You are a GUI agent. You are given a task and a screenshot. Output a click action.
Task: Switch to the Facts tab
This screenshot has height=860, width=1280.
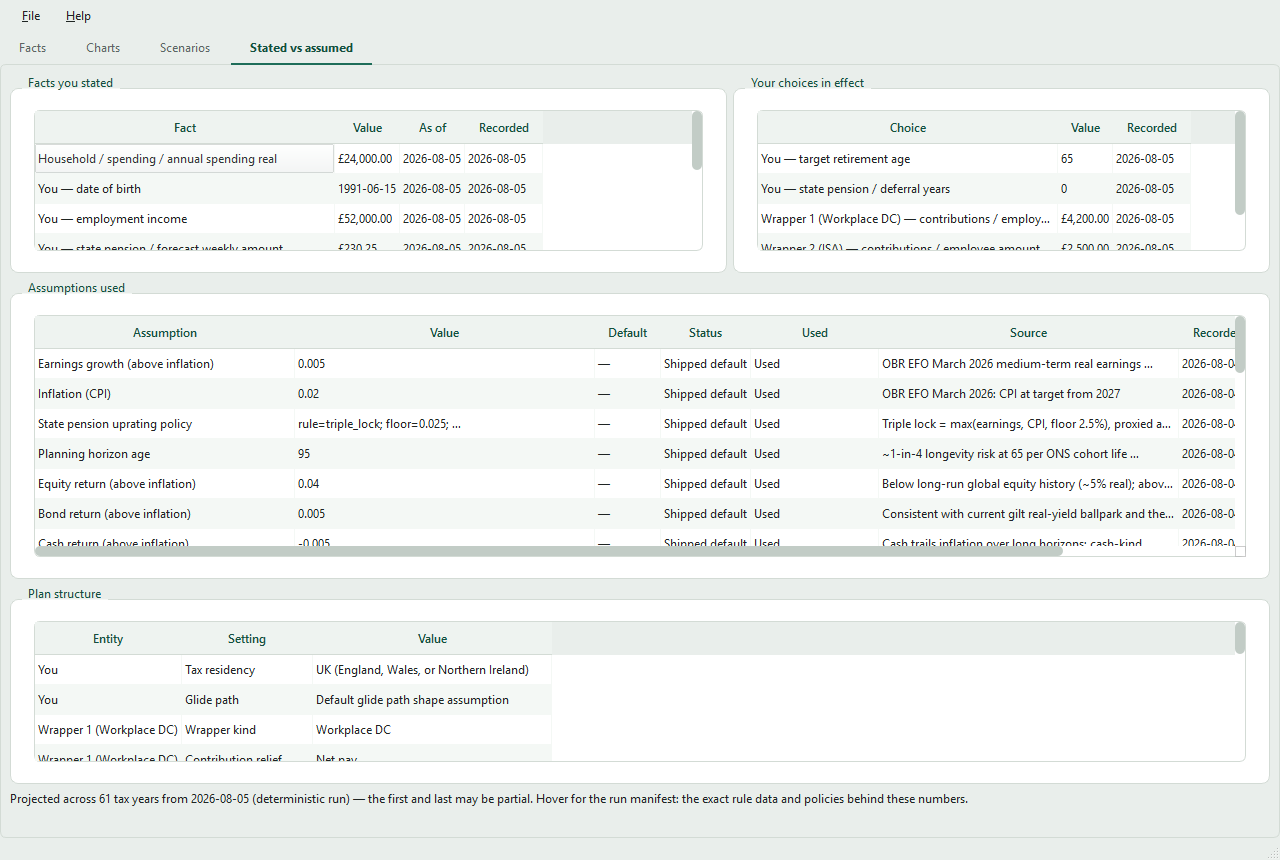[33, 48]
